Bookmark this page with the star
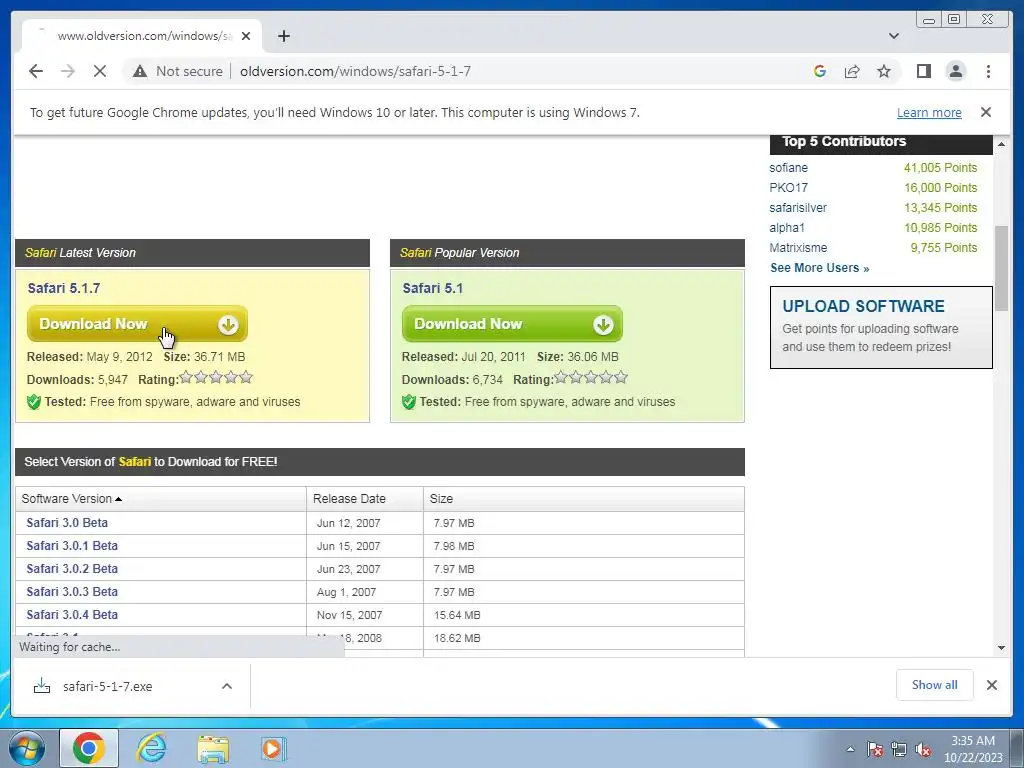The width and height of the screenshot is (1024, 768). click(884, 71)
